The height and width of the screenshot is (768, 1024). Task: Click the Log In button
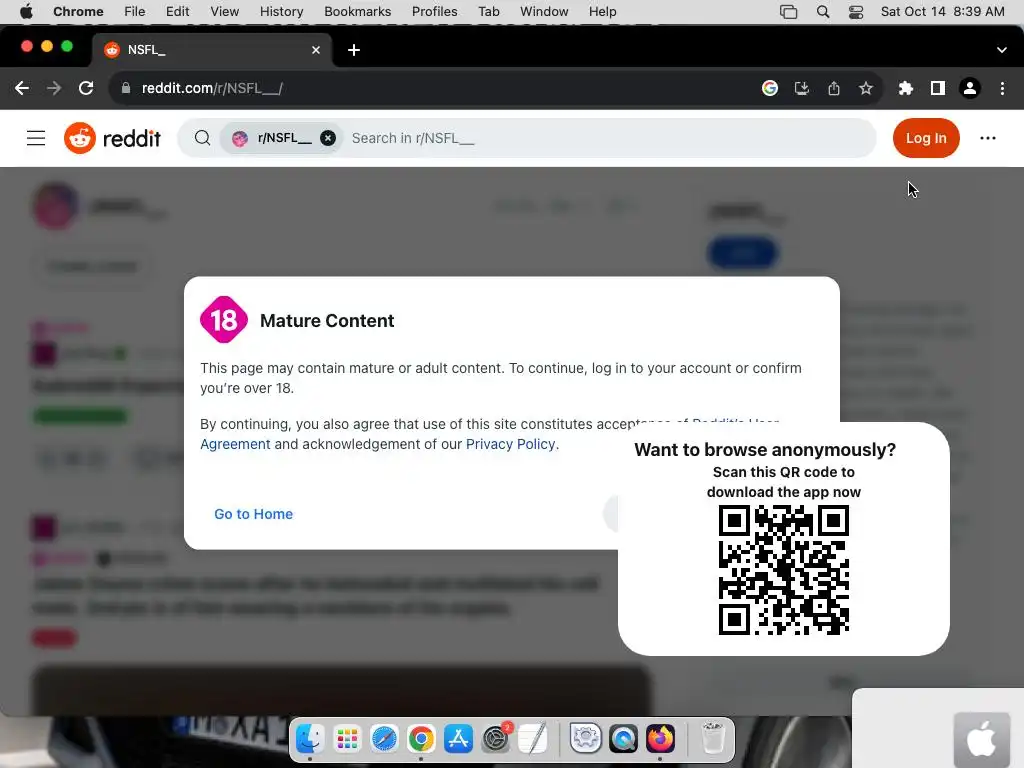926,138
